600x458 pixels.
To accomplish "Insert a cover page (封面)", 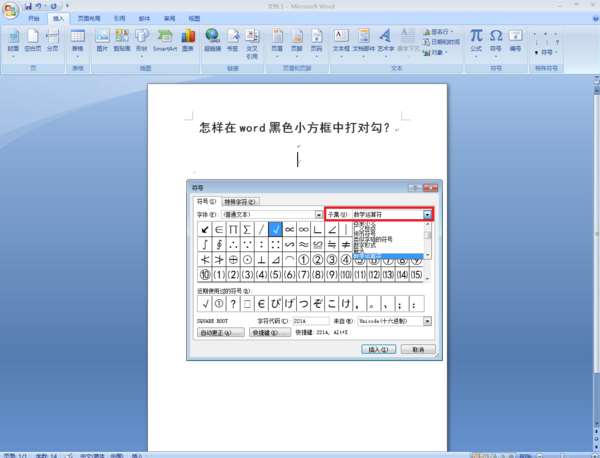I will coord(13,43).
